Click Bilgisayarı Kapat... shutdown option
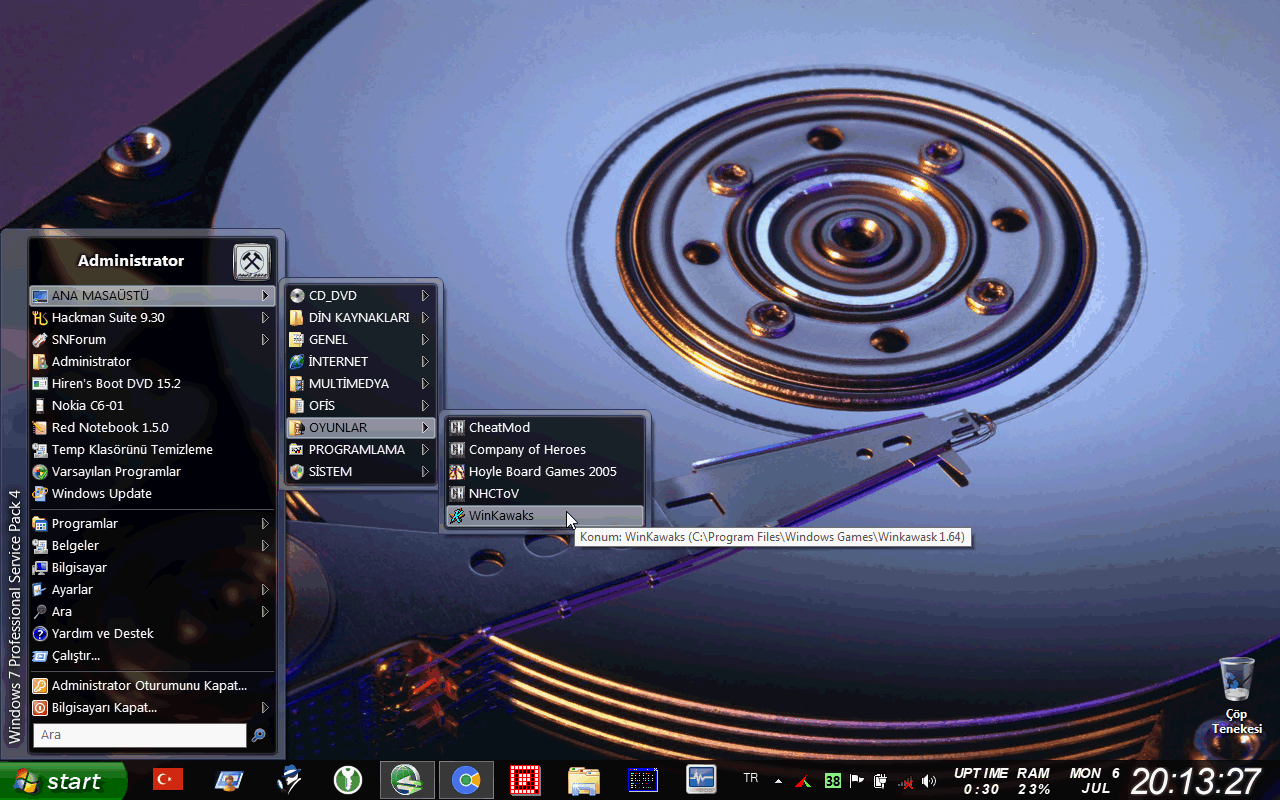 152,708
